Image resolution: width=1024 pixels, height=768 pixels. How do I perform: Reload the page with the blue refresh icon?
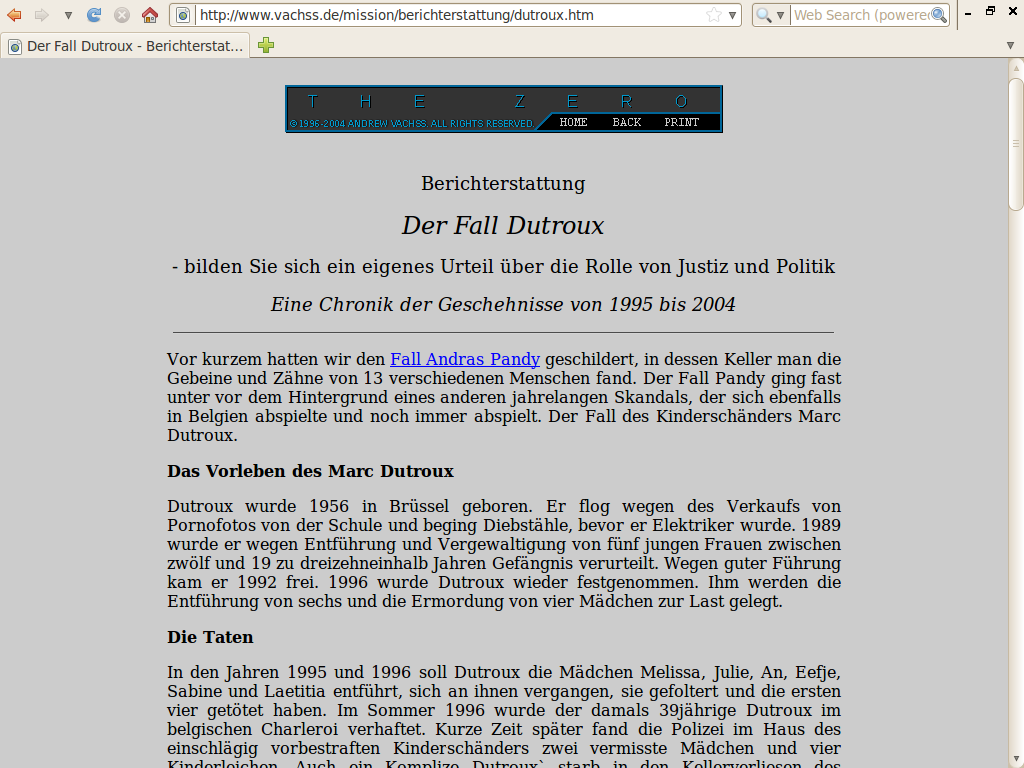click(94, 14)
